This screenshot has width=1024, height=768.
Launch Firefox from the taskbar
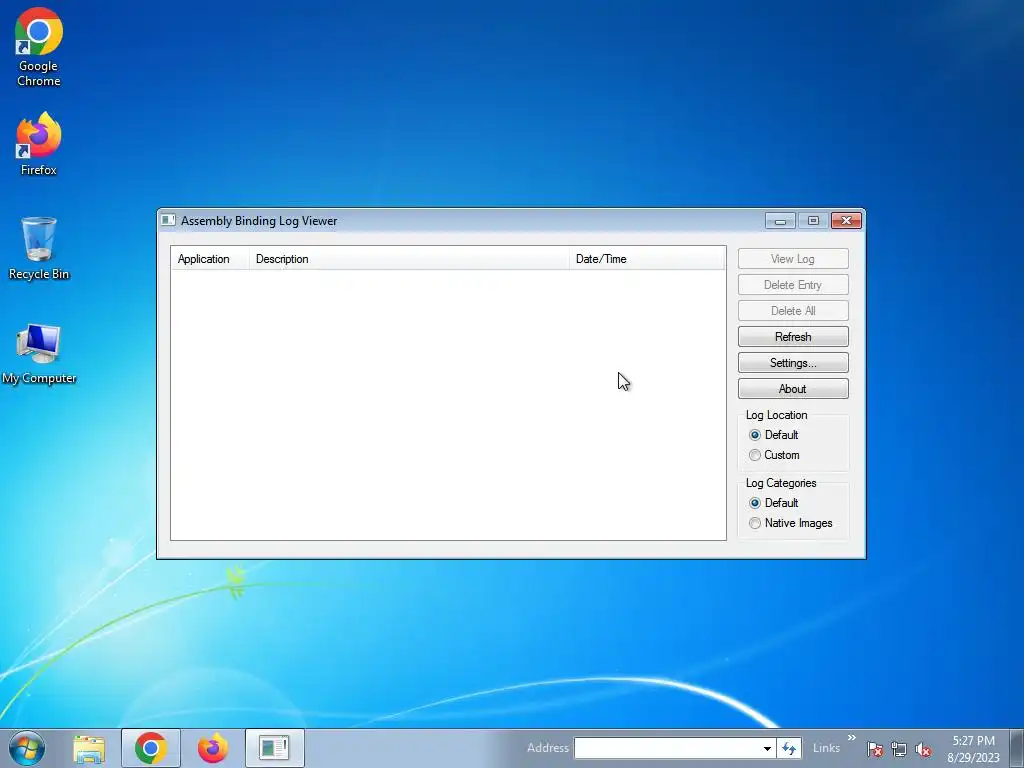pos(213,748)
